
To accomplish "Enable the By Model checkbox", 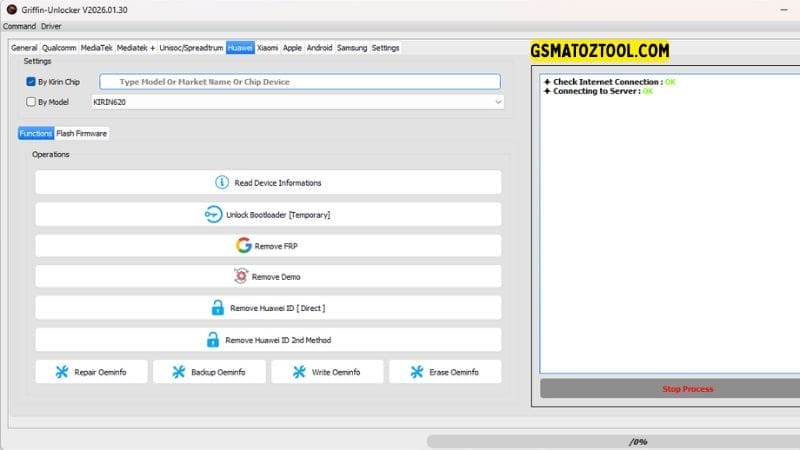I will 31,102.
